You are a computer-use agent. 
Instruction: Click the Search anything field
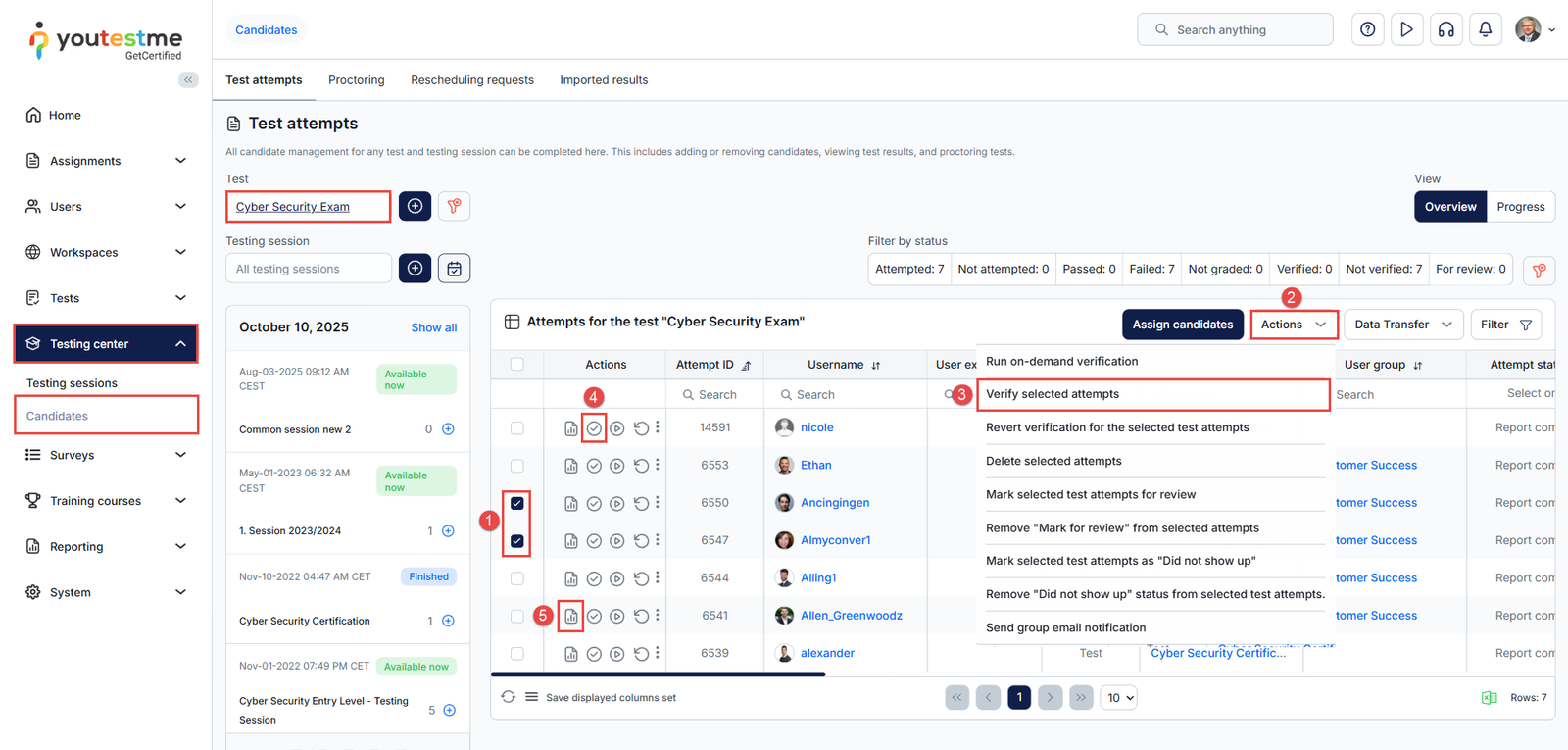[1235, 30]
